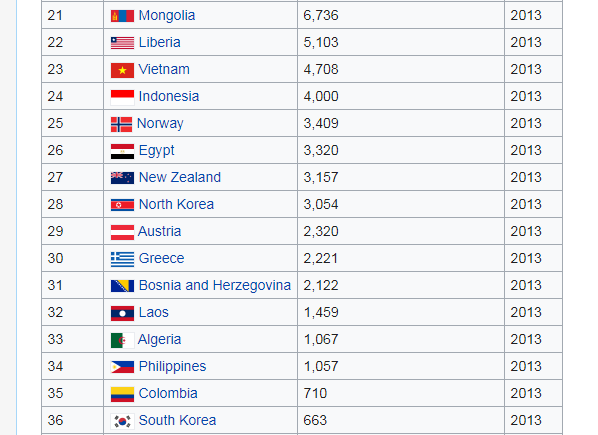Open the Laos link
This screenshot has width=598, height=435.
(153, 312)
